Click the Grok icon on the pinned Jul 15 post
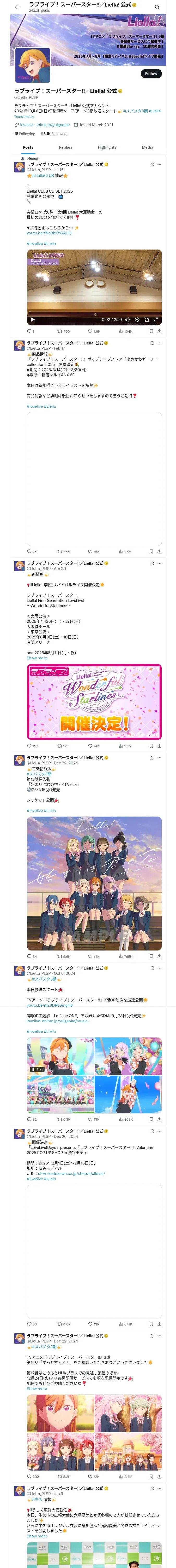Image resolution: width=176 pixels, height=1568 pixels. tap(152, 164)
